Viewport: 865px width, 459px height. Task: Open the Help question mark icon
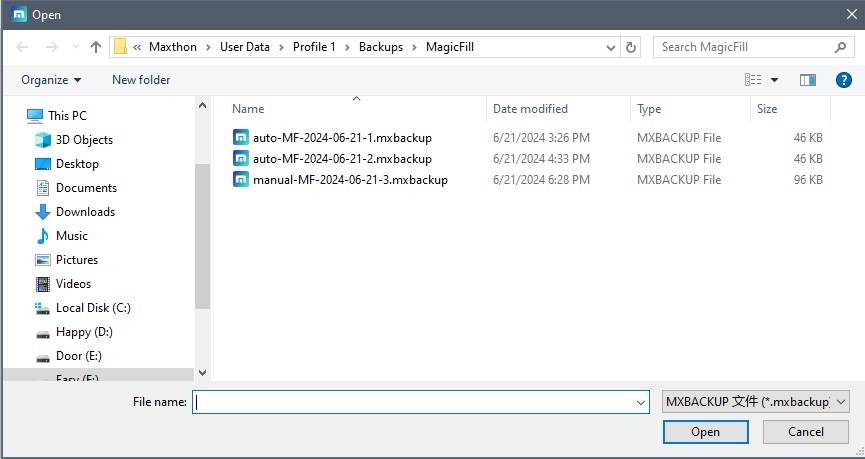click(x=843, y=80)
